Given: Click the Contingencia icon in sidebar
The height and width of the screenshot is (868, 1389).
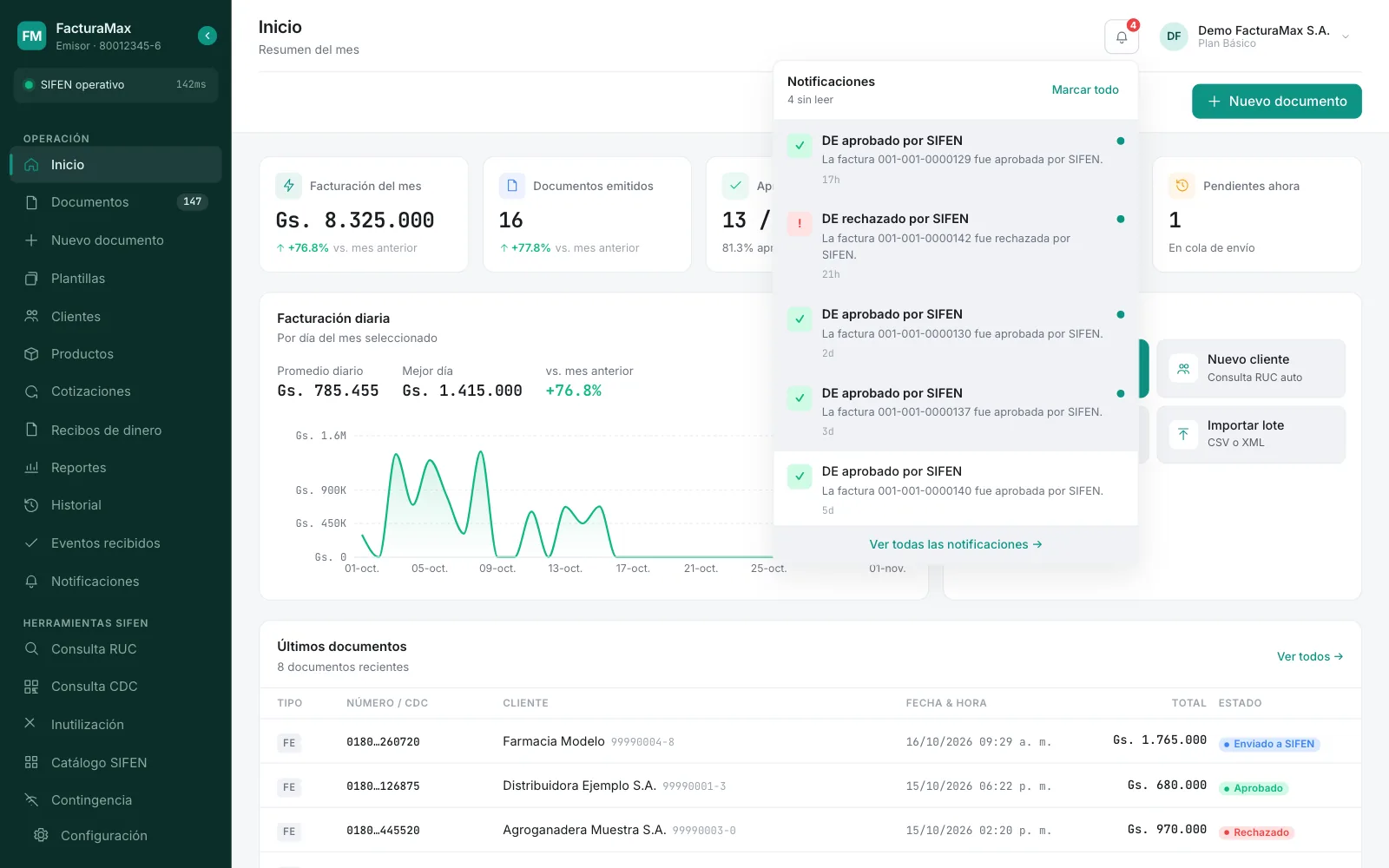Looking at the screenshot, I should (x=32, y=800).
